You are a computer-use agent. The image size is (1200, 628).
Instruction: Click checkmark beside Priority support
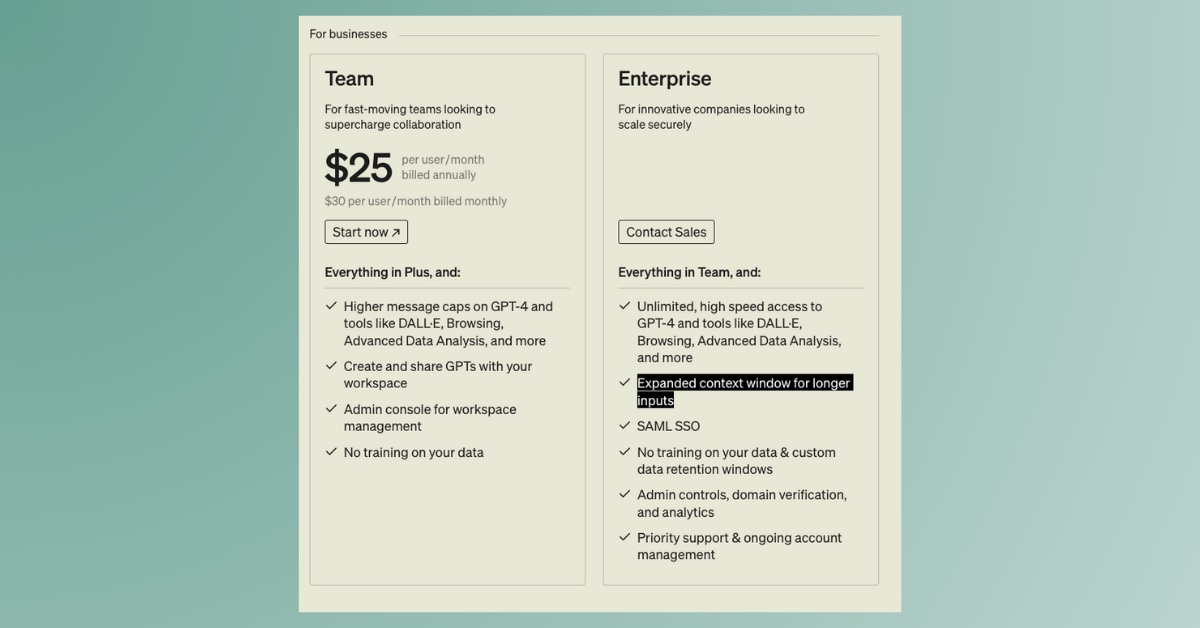(x=624, y=537)
